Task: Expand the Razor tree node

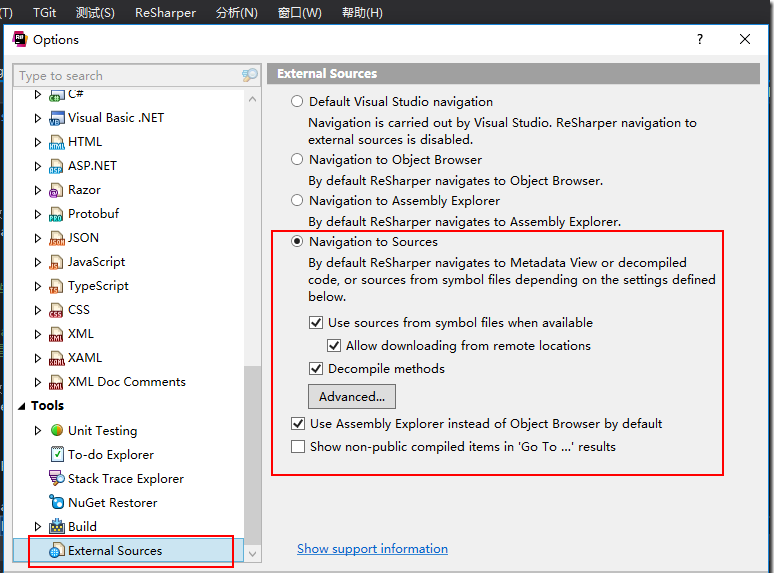Action: pos(38,190)
